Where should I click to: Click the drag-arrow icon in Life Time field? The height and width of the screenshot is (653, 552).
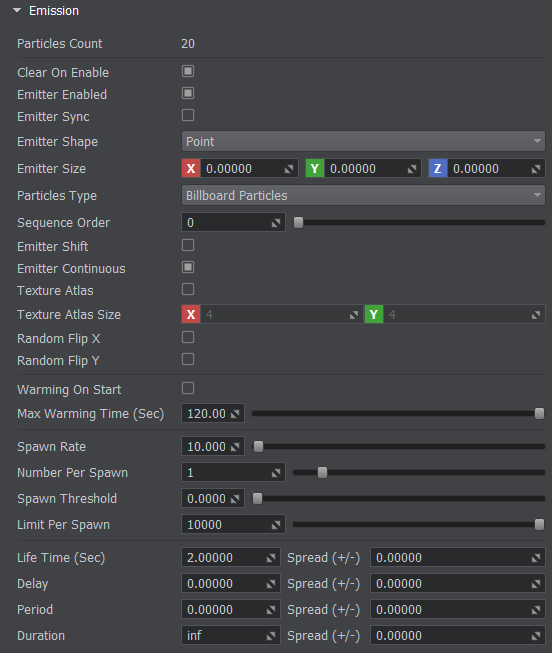point(271,558)
